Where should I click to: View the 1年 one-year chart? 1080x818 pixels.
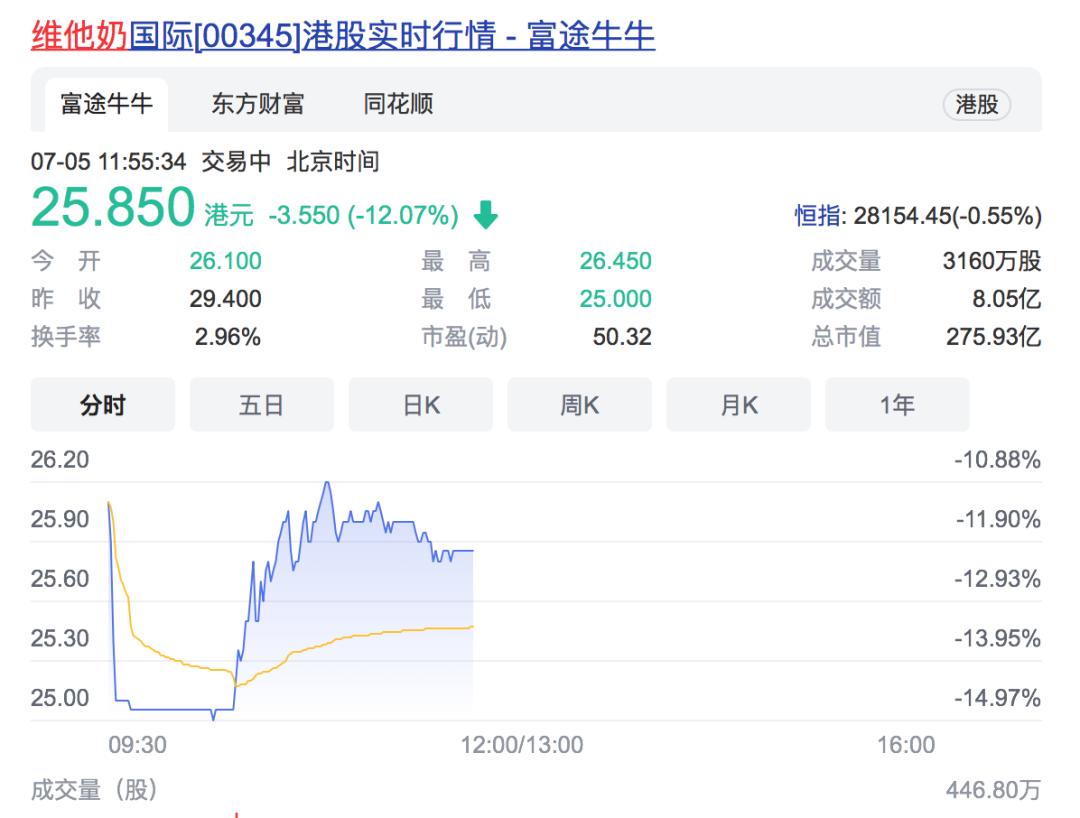897,405
